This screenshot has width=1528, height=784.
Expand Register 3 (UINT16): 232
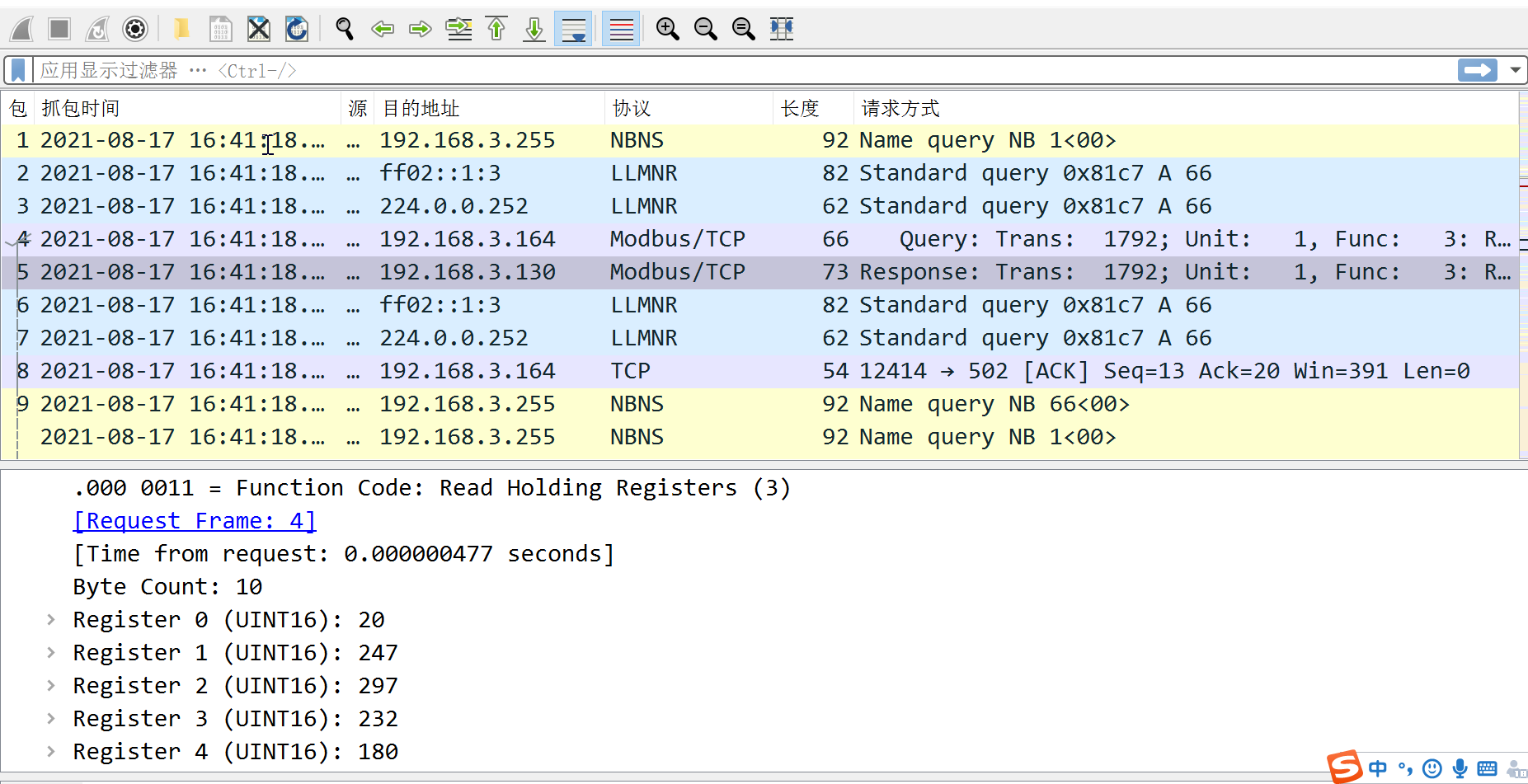point(51,718)
